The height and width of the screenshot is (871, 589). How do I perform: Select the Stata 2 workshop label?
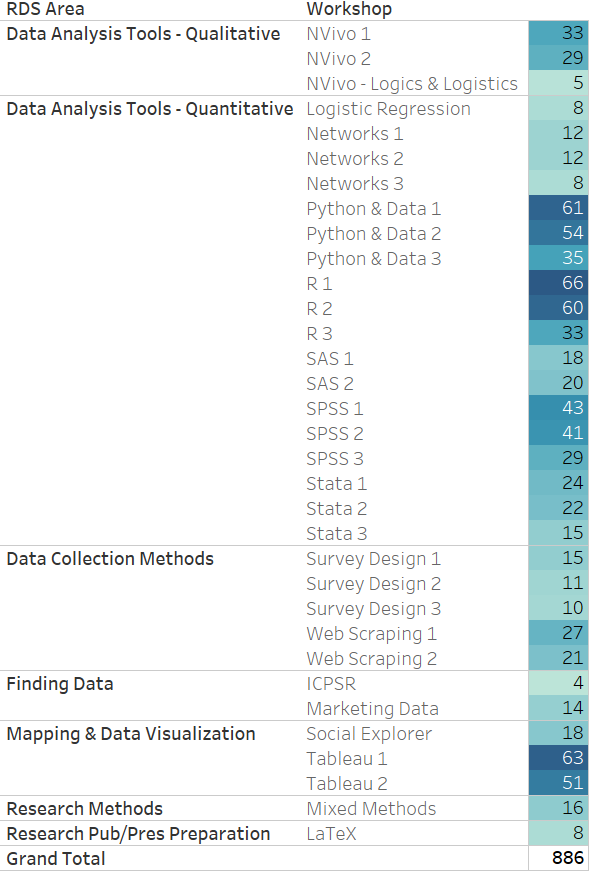(336, 509)
